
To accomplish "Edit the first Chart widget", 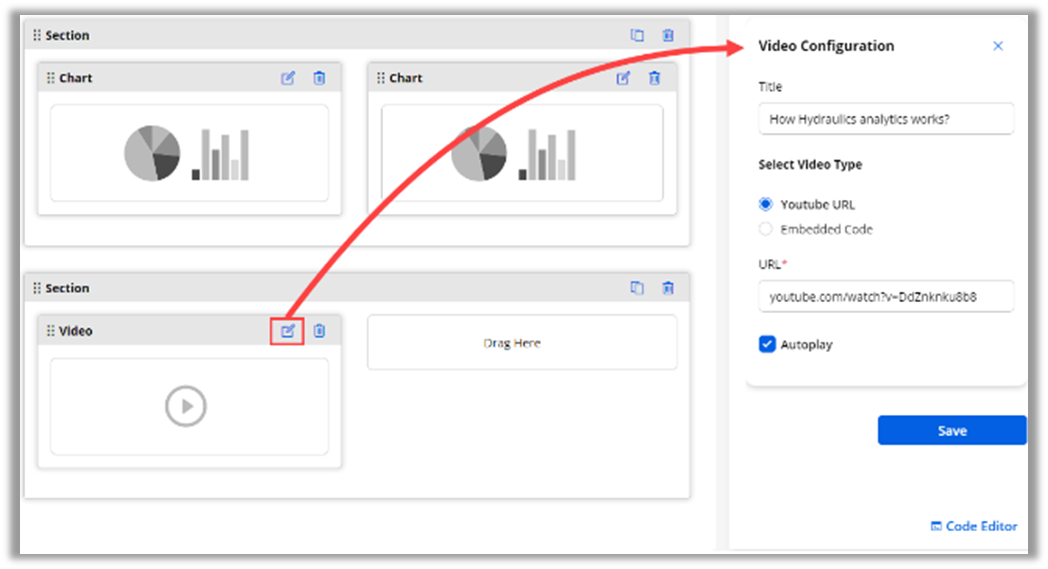I will (x=288, y=78).
